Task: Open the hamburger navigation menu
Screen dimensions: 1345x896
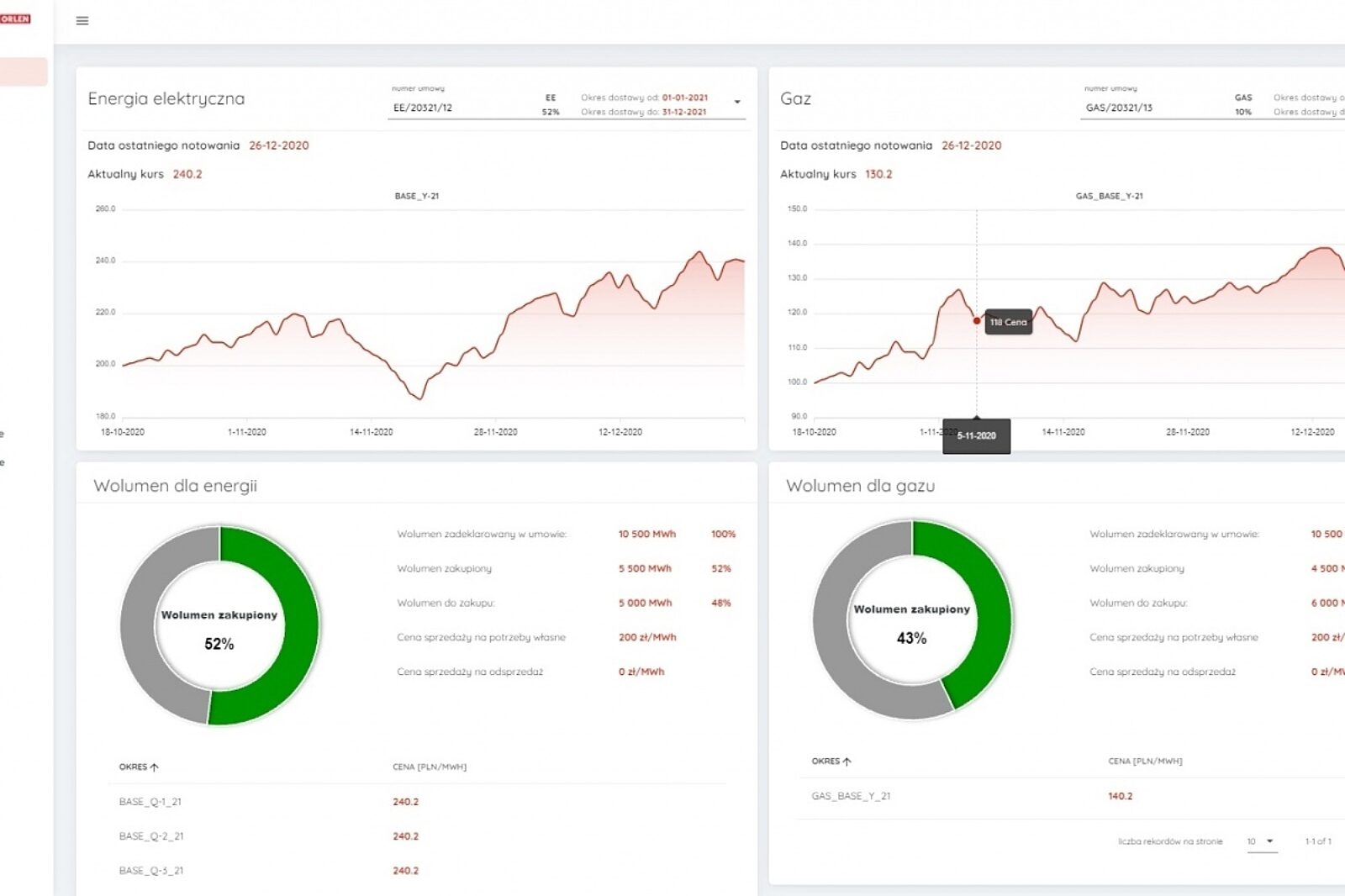Action: (x=82, y=21)
